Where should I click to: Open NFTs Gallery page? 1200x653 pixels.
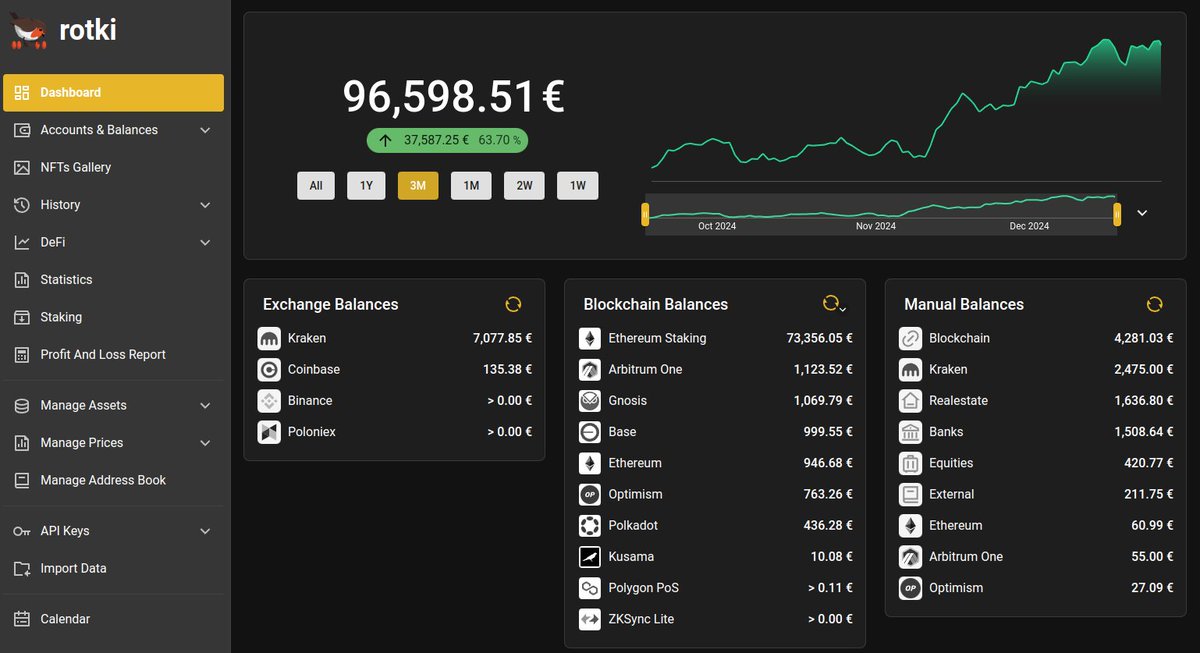(113, 167)
